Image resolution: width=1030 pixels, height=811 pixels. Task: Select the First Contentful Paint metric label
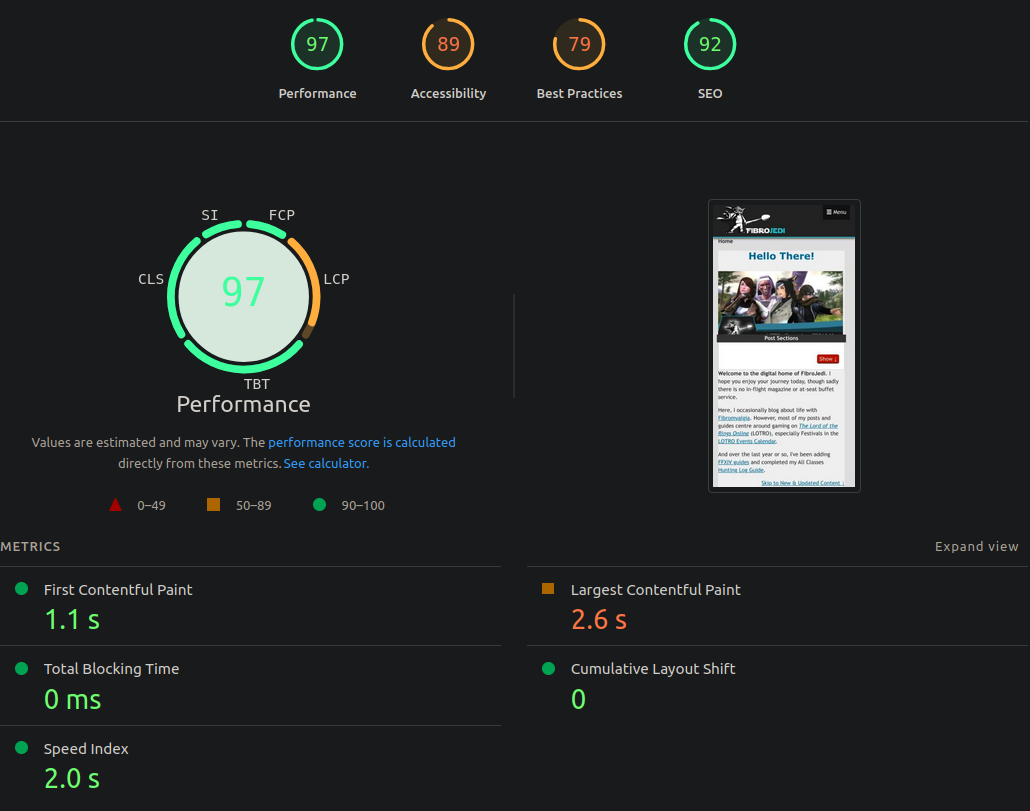[118, 590]
